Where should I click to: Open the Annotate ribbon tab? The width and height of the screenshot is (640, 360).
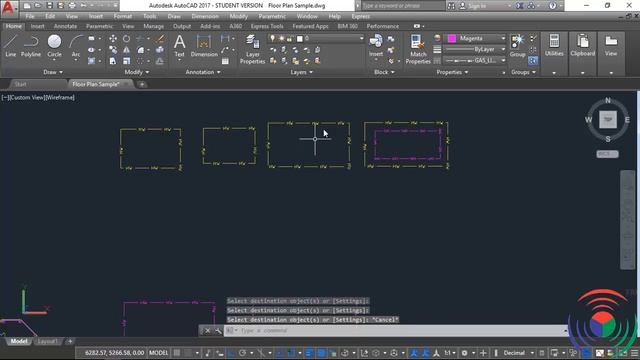pos(65,26)
